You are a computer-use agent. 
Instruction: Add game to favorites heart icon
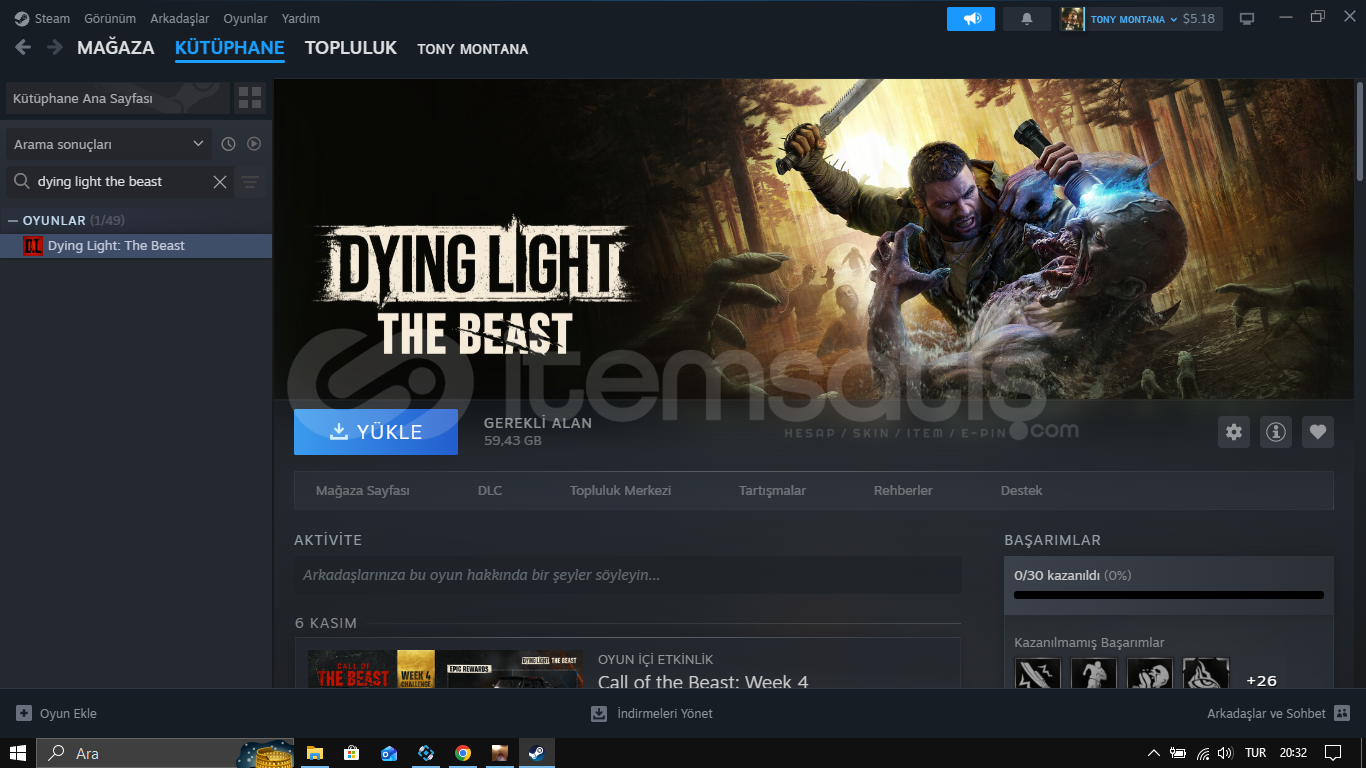pyautogui.click(x=1318, y=432)
